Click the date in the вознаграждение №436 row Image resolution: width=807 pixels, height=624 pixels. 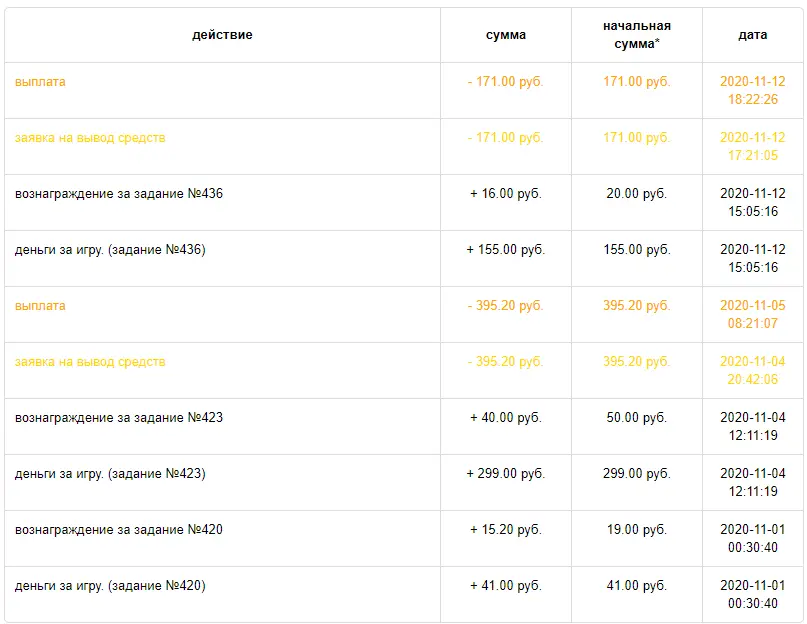[x=752, y=203]
